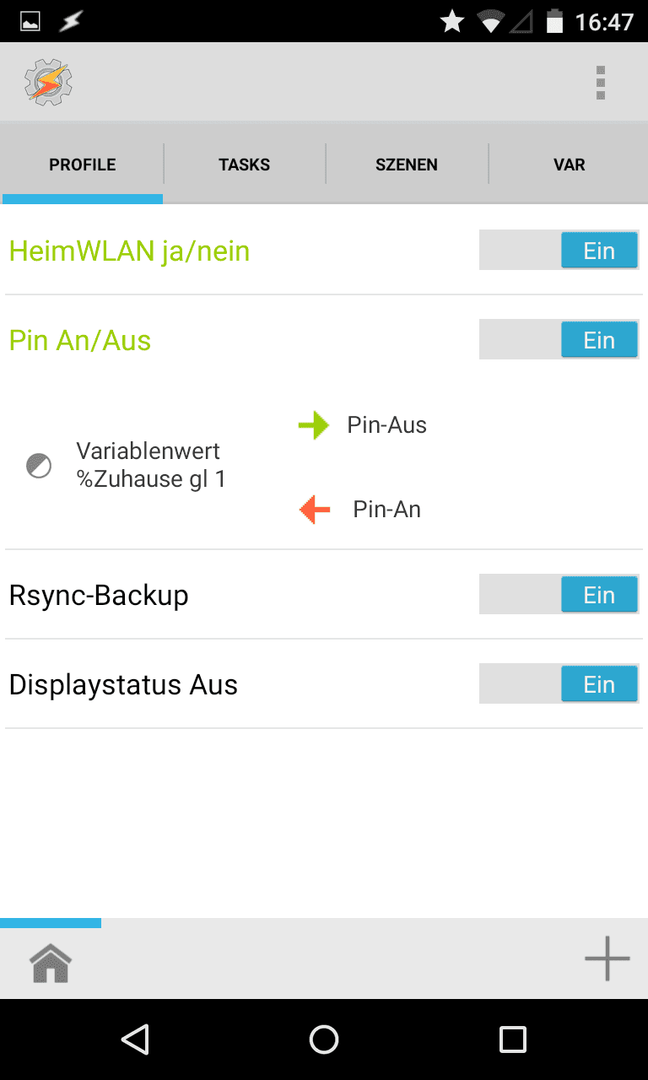Expand the Displaystatus Aus profile
The height and width of the screenshot is (1080, 648).
(123, 685)
